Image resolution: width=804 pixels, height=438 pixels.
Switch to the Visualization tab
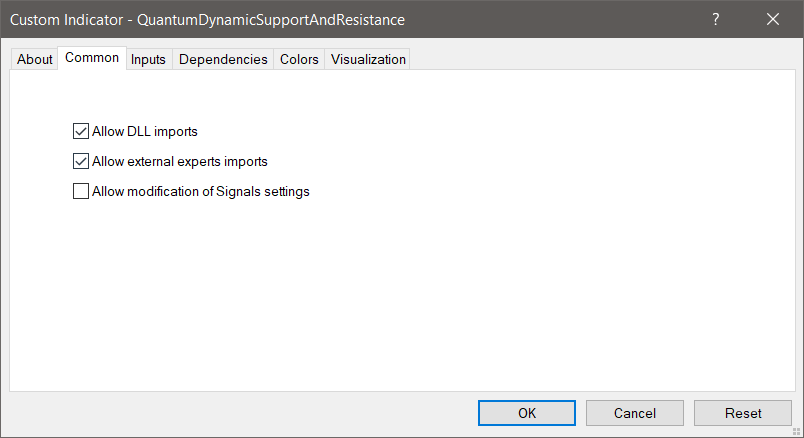368,59
